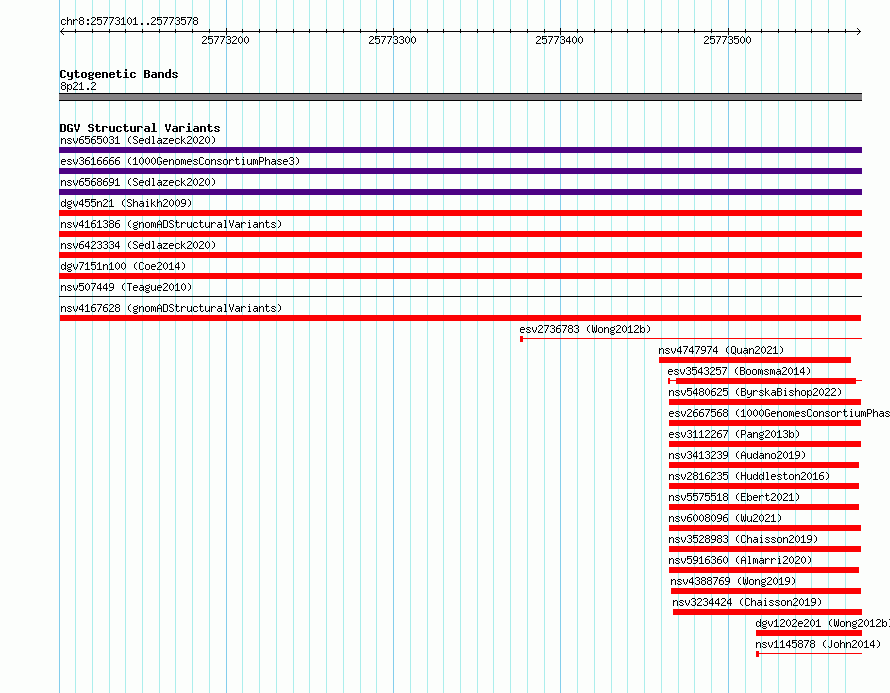Click the left arrow end of ruler

pos(62,32)
